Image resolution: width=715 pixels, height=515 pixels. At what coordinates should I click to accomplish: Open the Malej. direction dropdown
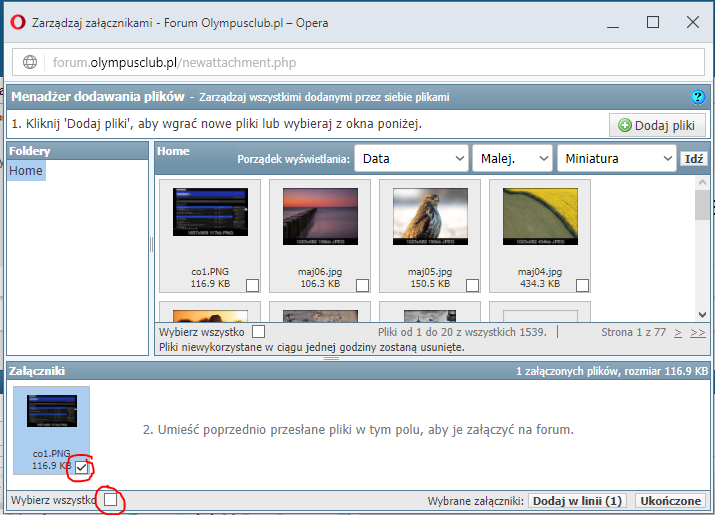click(511, 158)
